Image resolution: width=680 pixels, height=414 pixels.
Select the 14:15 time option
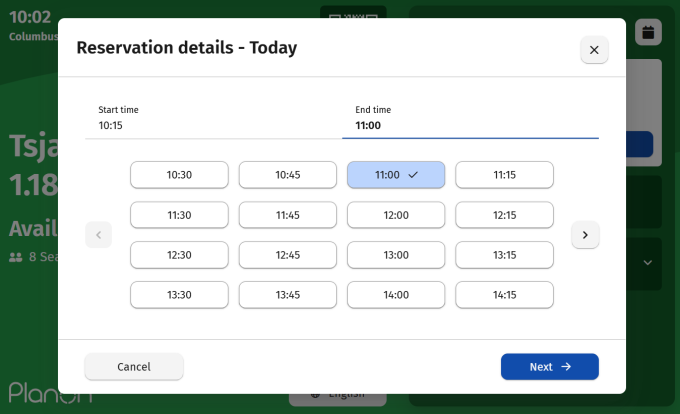(x=504, y=295)
